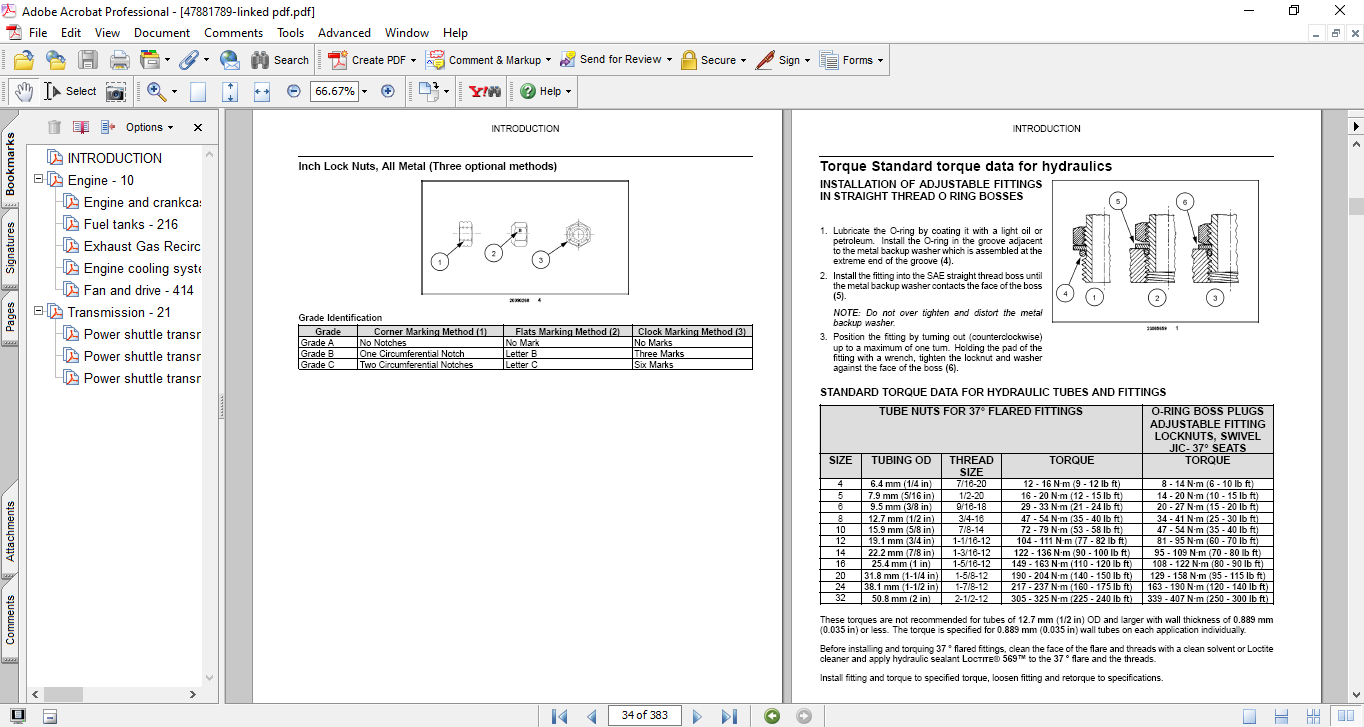Open the zoom percentage dropdown

point(364,91)
